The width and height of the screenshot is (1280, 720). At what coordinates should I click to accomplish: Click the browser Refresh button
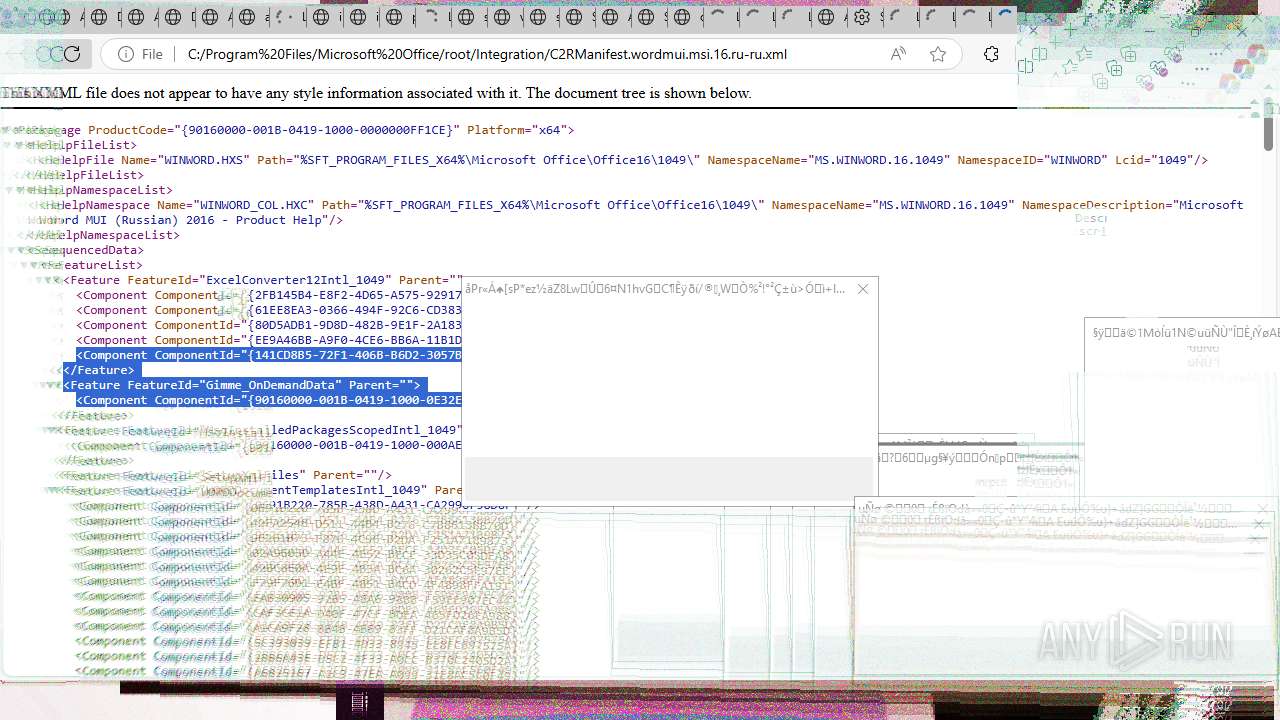coord(72,54)
